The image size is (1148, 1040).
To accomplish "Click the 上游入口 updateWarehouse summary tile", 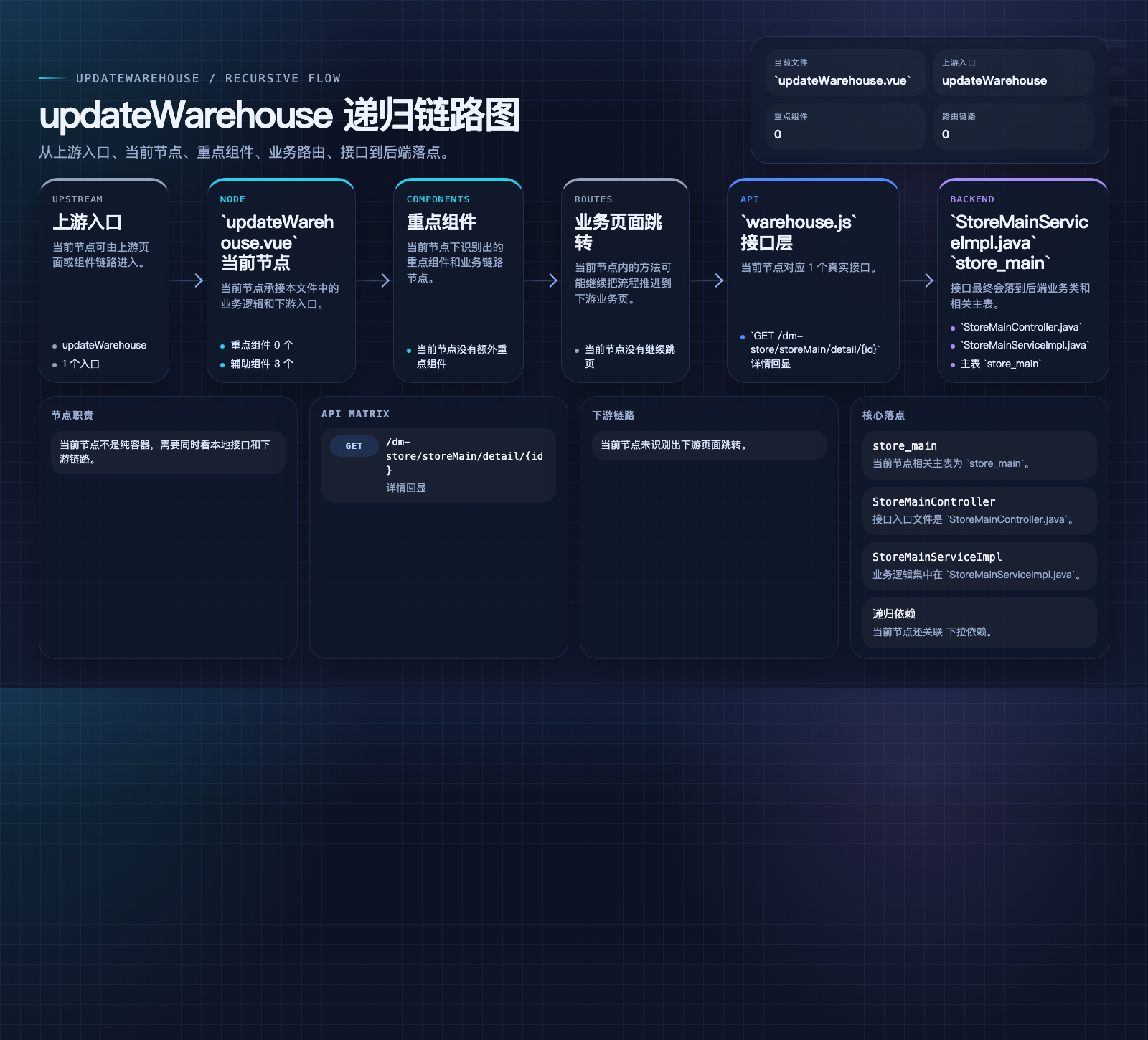I will [x=1013, y=72].
